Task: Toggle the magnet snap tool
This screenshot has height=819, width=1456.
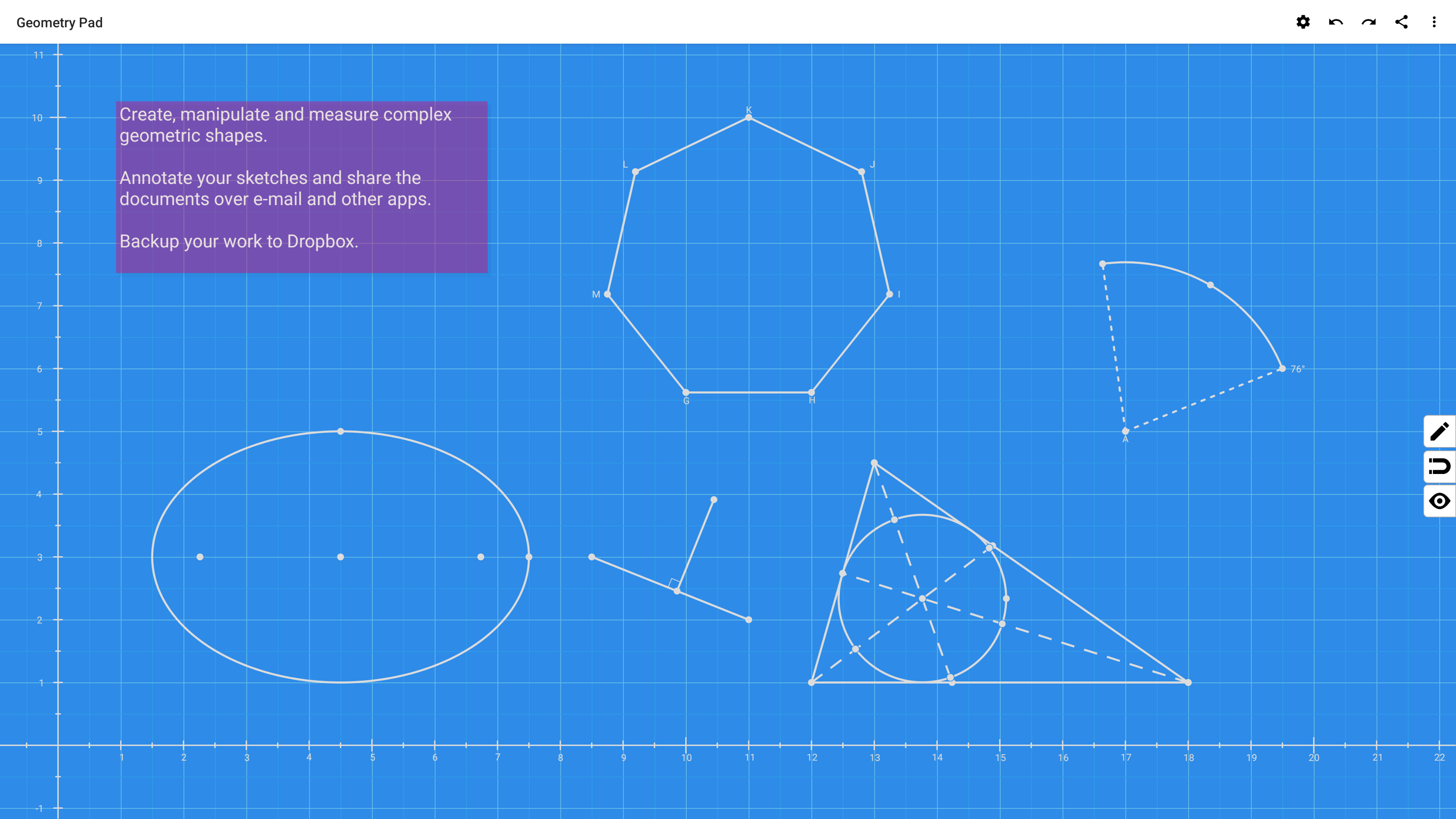Action: click(x=1439, y=466)
